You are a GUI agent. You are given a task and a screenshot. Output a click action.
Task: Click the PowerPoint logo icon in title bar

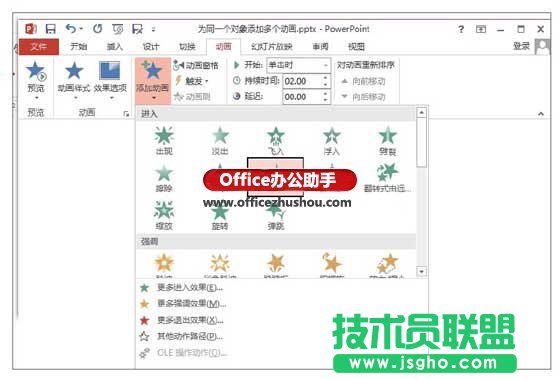pos(31,29)
